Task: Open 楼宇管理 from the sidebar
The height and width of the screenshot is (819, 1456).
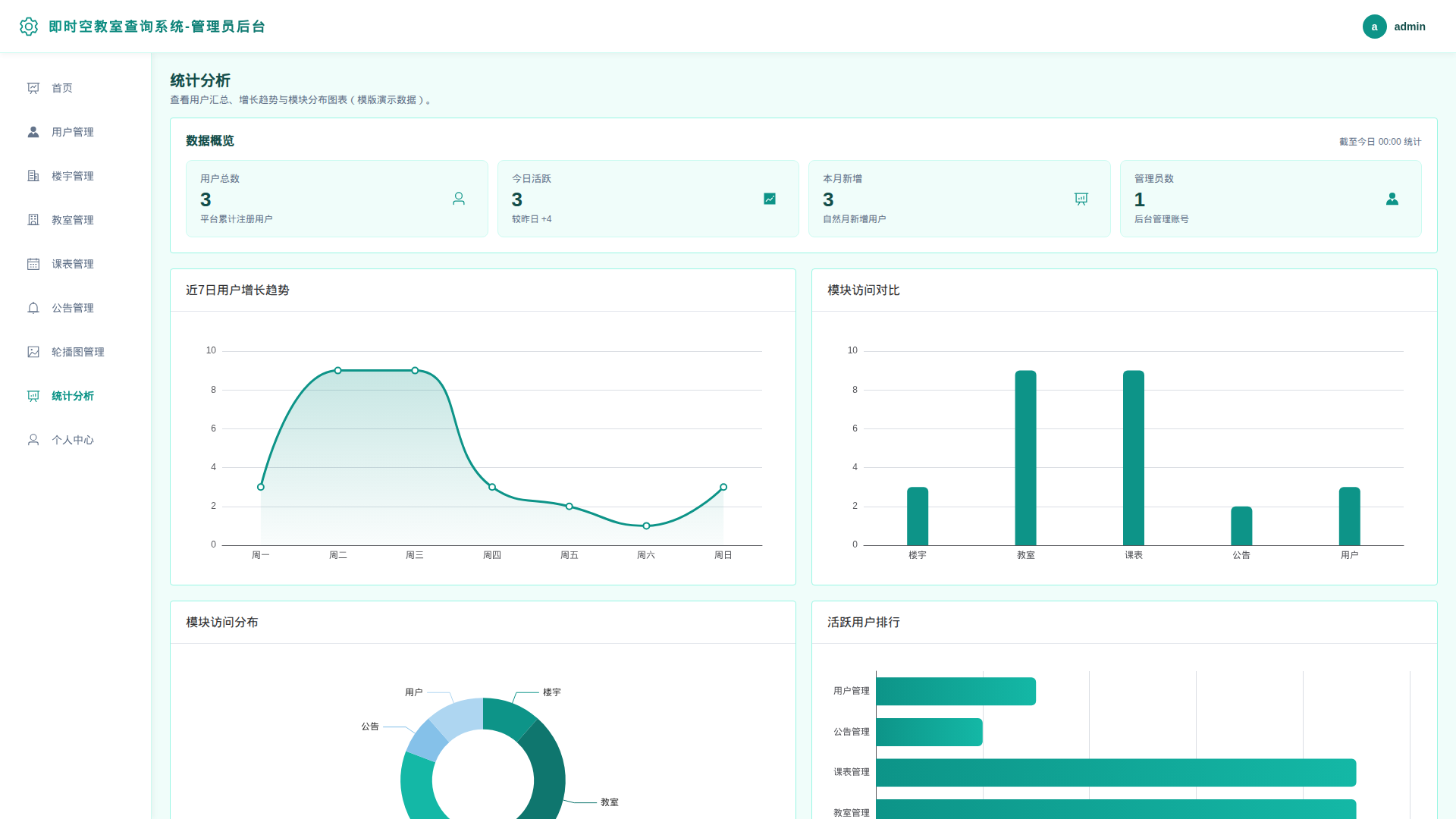Action: click(x=76, y=176)
